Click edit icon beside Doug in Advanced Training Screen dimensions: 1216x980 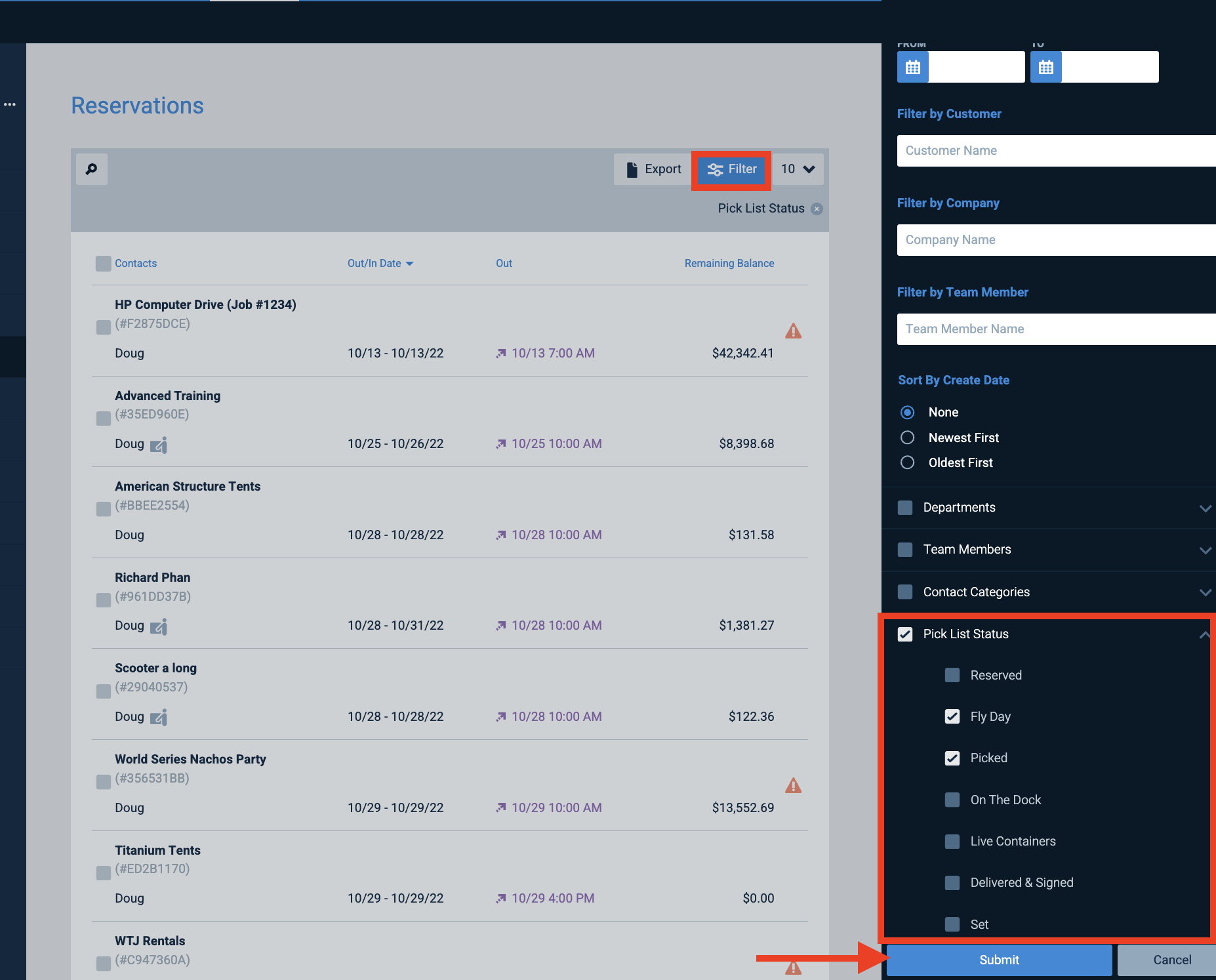point(159,445)
